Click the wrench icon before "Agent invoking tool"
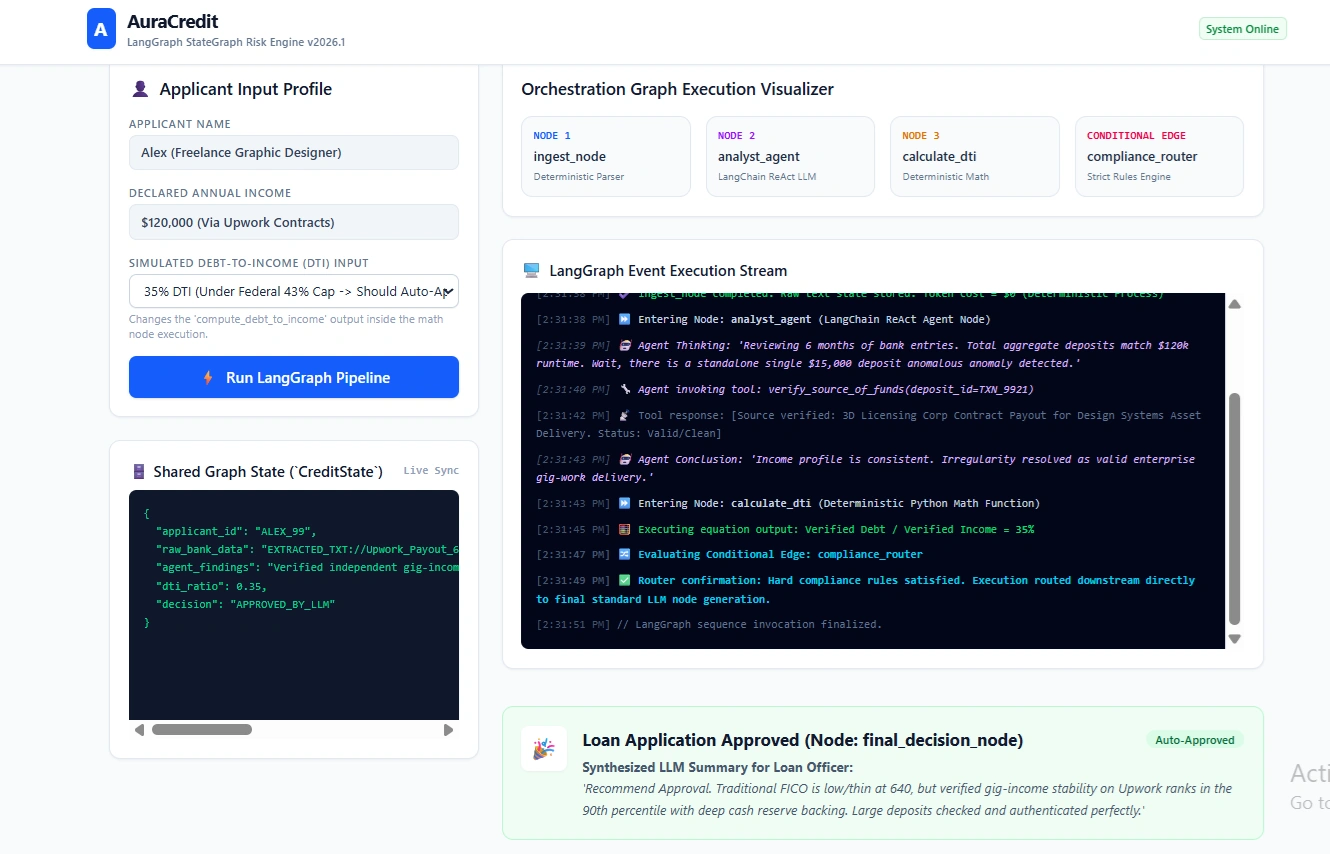Viewport: 1330px width, 854px height. (625, 389)
